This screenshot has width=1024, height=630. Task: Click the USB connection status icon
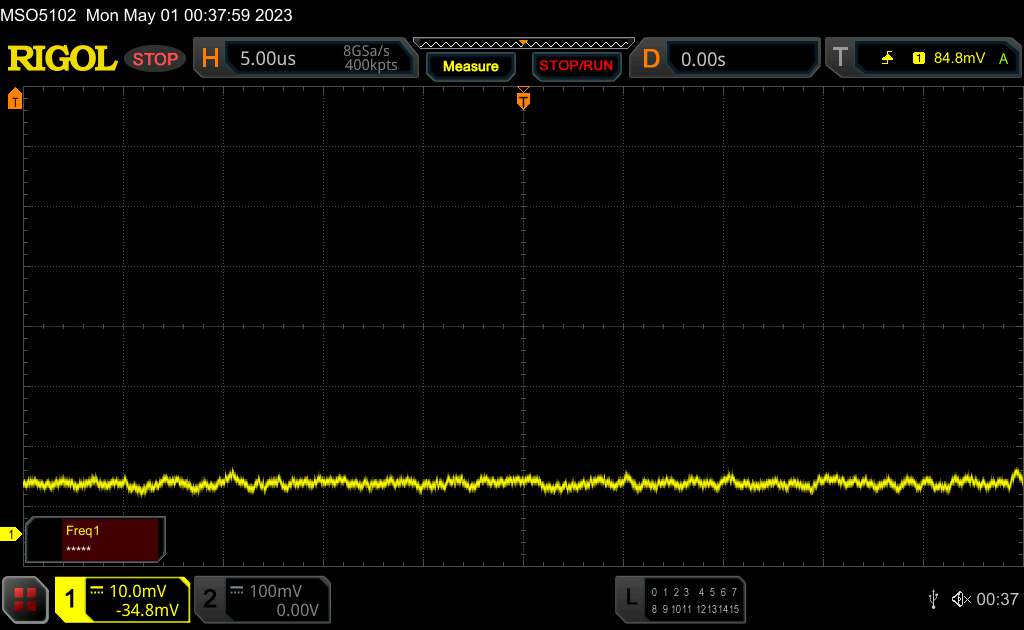(x=933, y=598)
